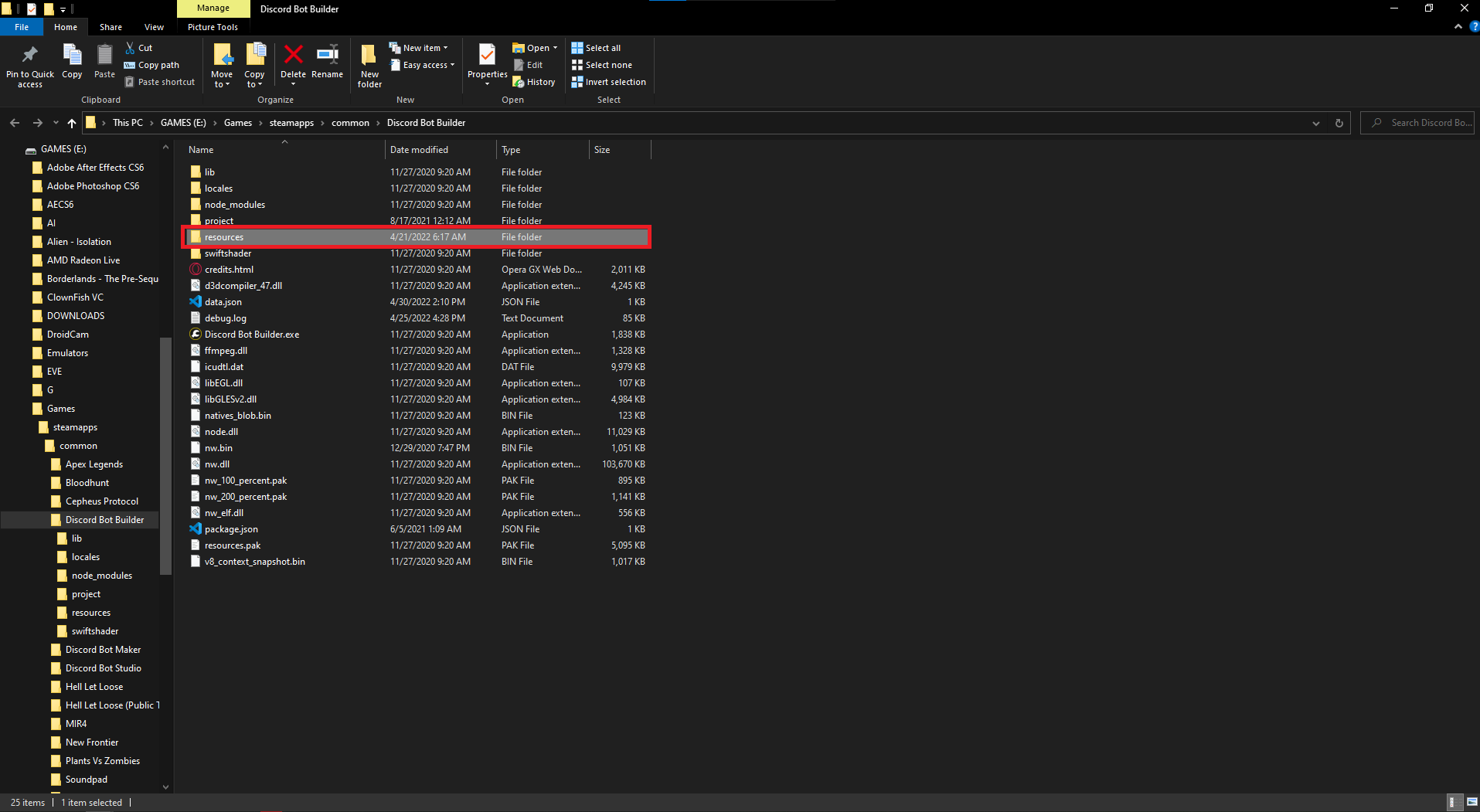Open the View ribbon tab
This screenshot has height=812, width=1480.
click(154, 27)
